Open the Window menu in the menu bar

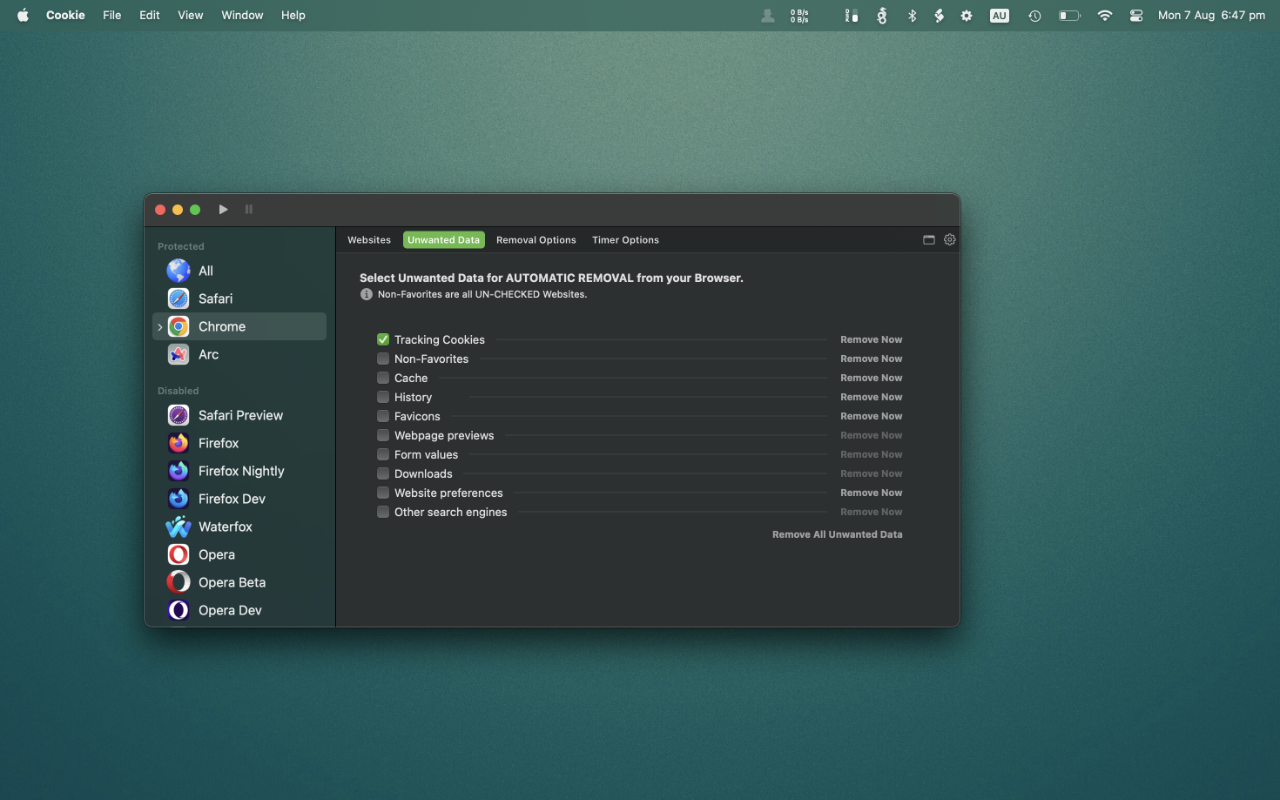click(242, 15)
